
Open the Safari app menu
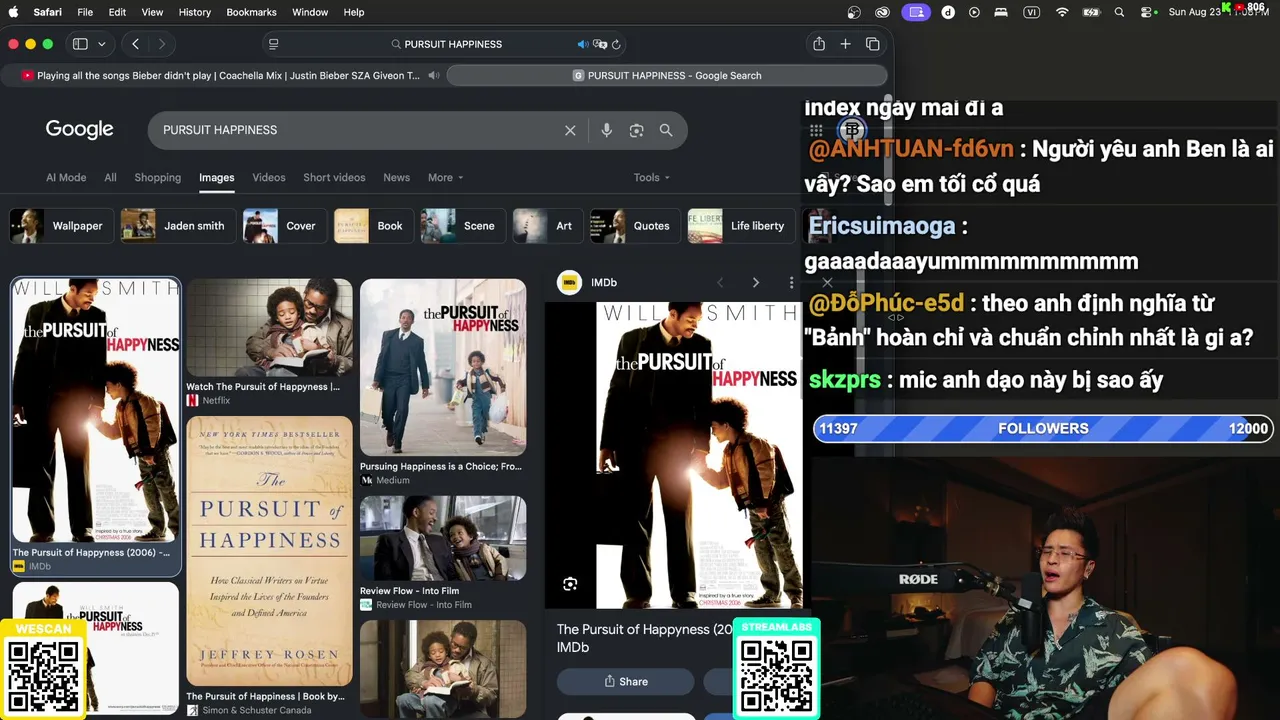tap(47, 12)
